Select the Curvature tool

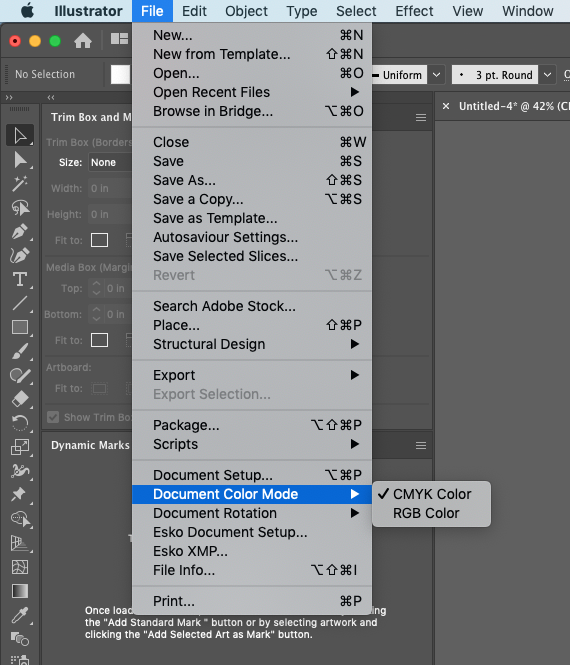pyautogui.click(x=20, y=255)
